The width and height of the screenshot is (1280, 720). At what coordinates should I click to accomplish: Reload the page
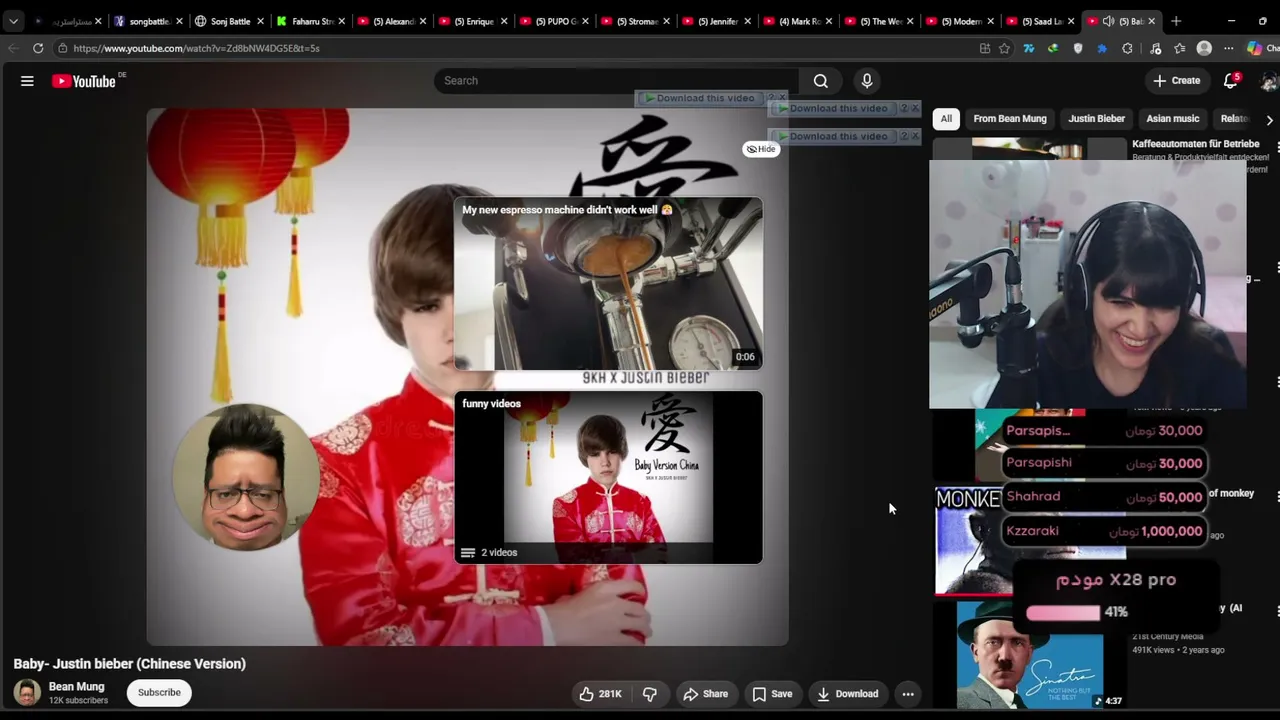pos(38,48)
